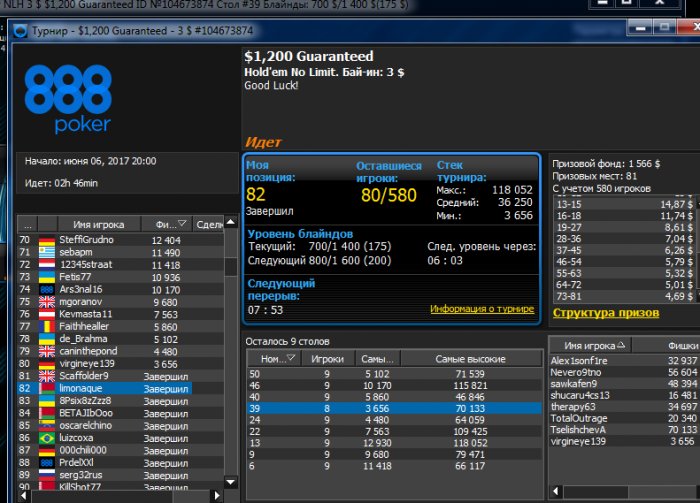The image size is (700, 503).
Task: Select TselishchevA in table players panel
Action: pyautogui.click(x=625, y=430)
